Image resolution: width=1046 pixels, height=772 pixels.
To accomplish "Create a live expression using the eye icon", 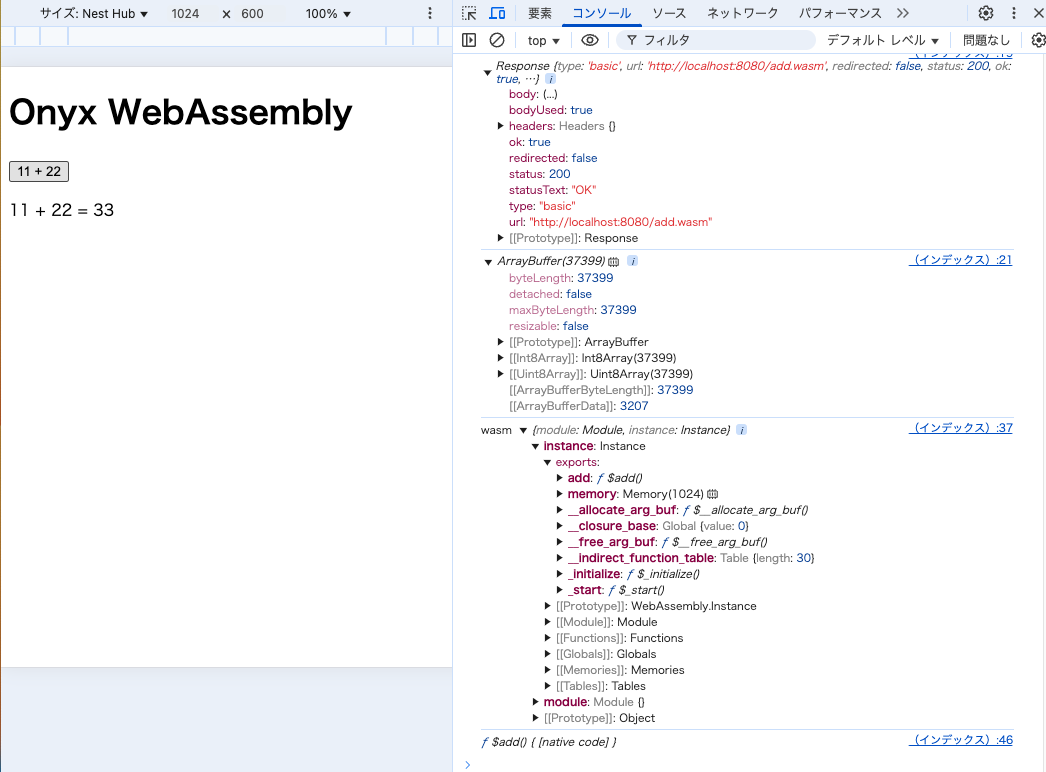I will (x=590, y=40).
